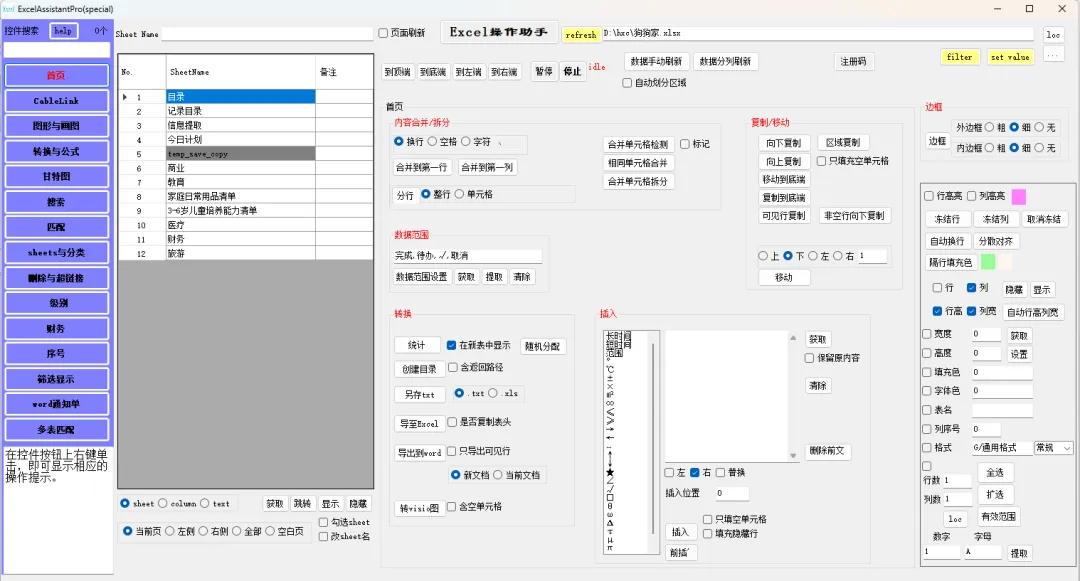Image resolution: width=1080 pixels, height=581 pixels.
Task: Select the 全部 radio option
Action: click(236, 531)
